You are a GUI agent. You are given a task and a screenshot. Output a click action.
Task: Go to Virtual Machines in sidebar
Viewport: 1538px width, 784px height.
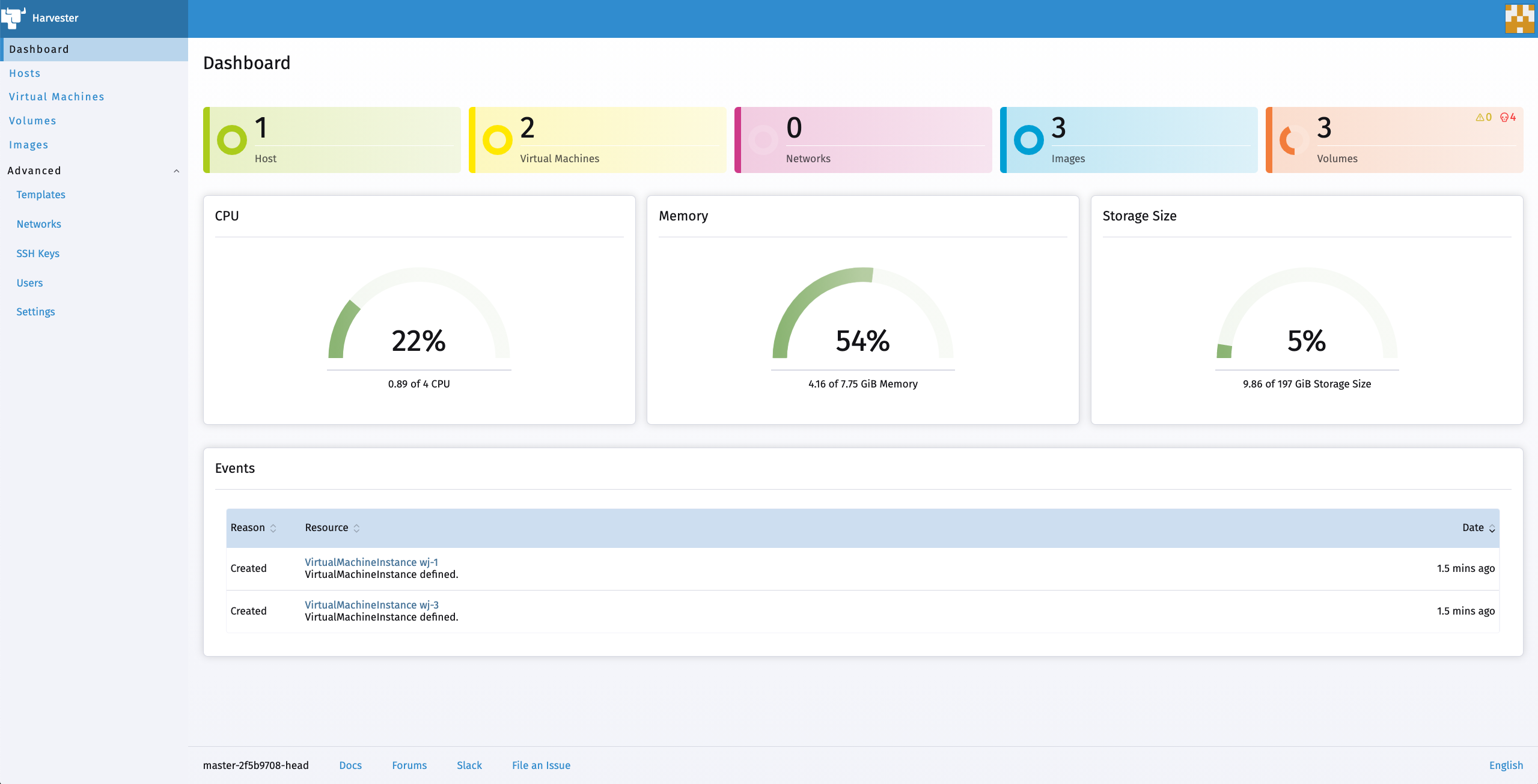point(56,97)
